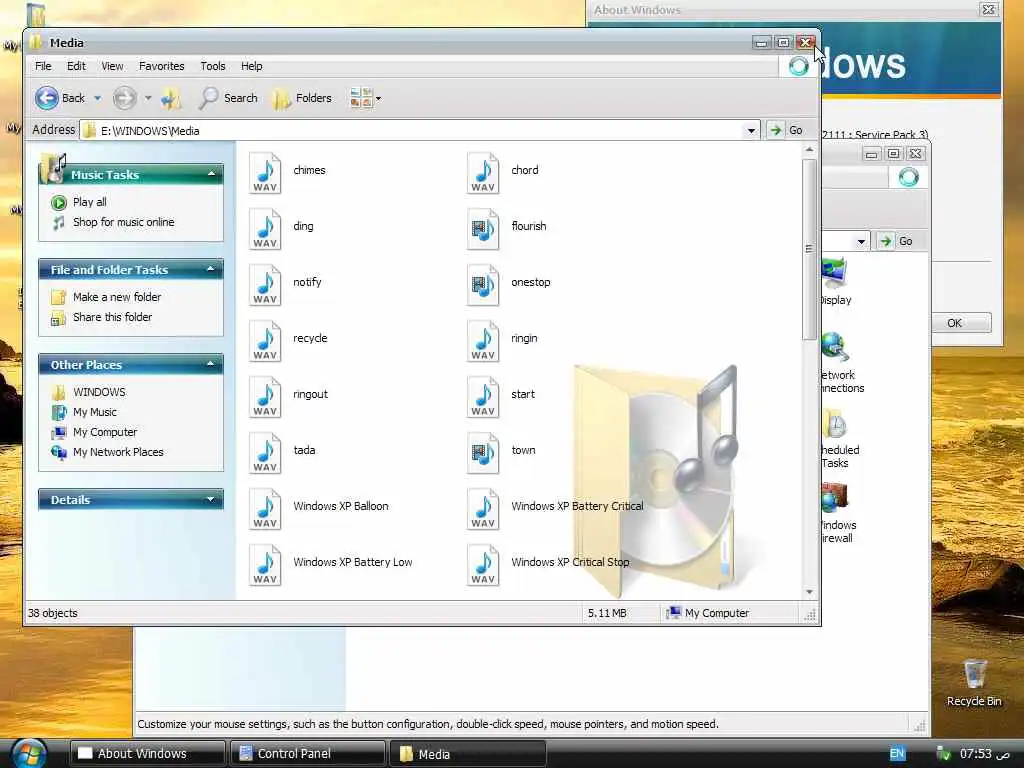The image size is (1024, 768).
Task: Select Windows XP Battery Critical file icon
Action: coord(483,509)
